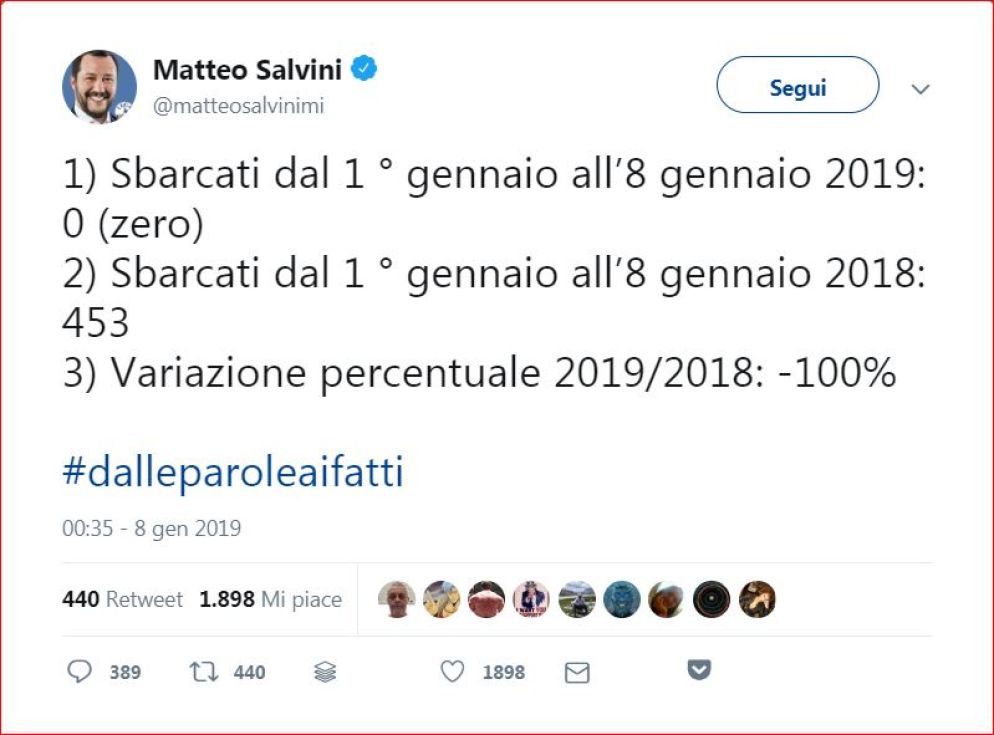The image size is (994, 735).
Task: Click the 00:35 - 8 gen 2019 timestamp
Action: tap(151, 528)
